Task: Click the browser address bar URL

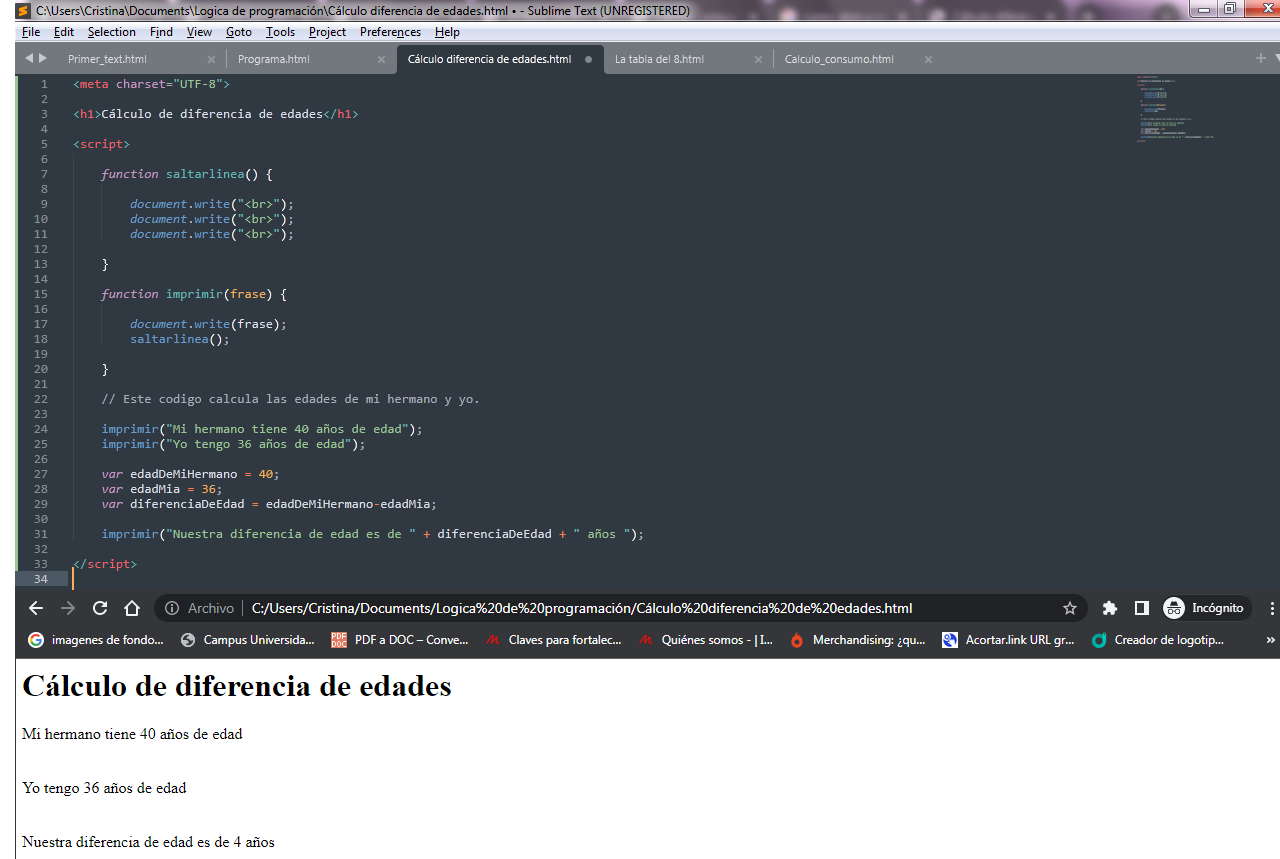Action: (582, 608)
